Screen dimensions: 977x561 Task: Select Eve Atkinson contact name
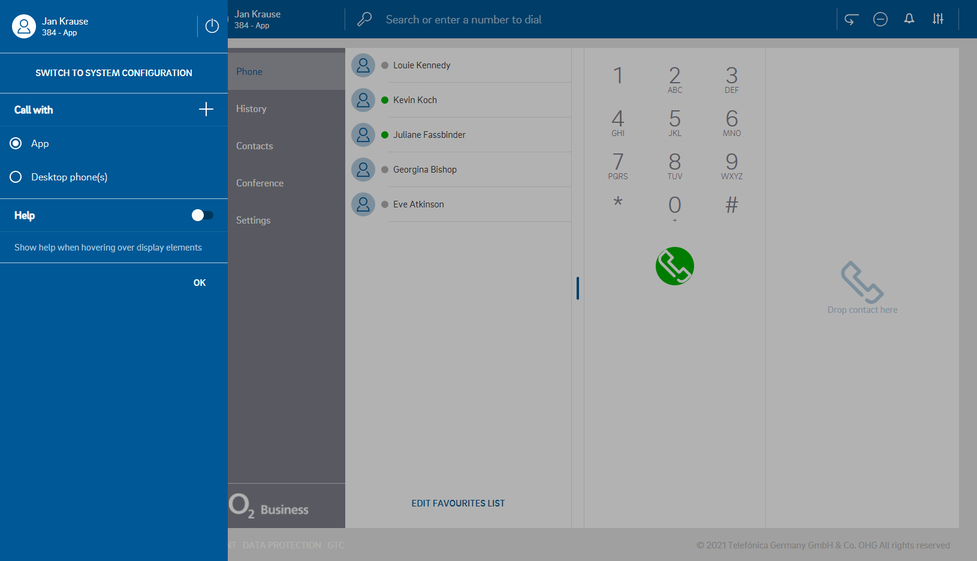click(419, 204)
